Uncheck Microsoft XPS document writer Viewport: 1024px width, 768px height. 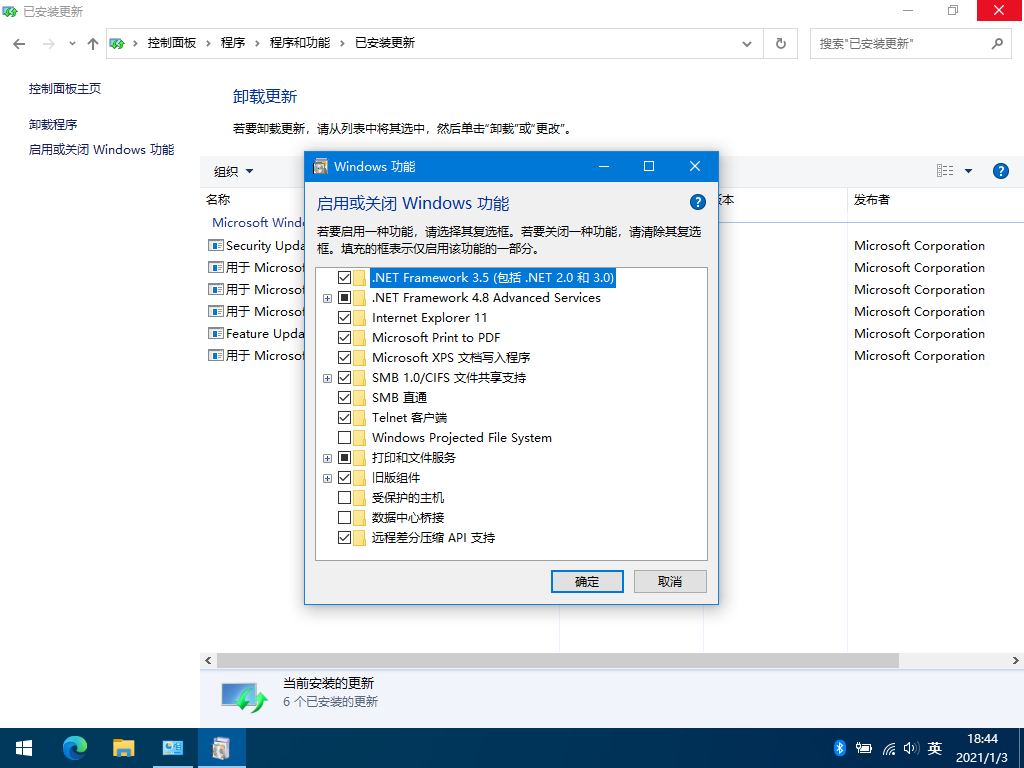(344, 358)
